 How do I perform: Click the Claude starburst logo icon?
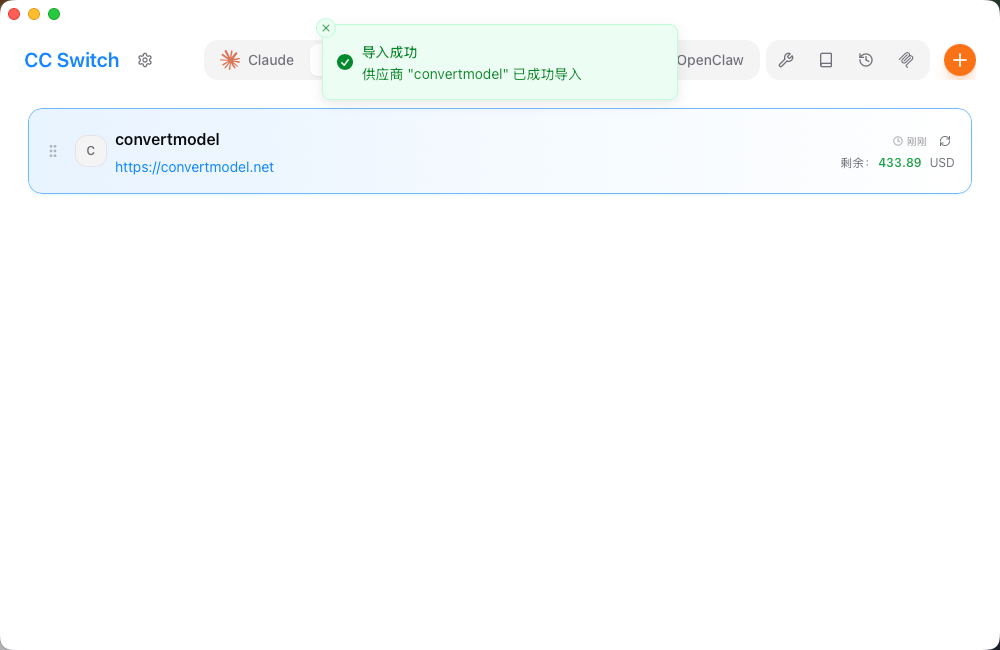229,60
